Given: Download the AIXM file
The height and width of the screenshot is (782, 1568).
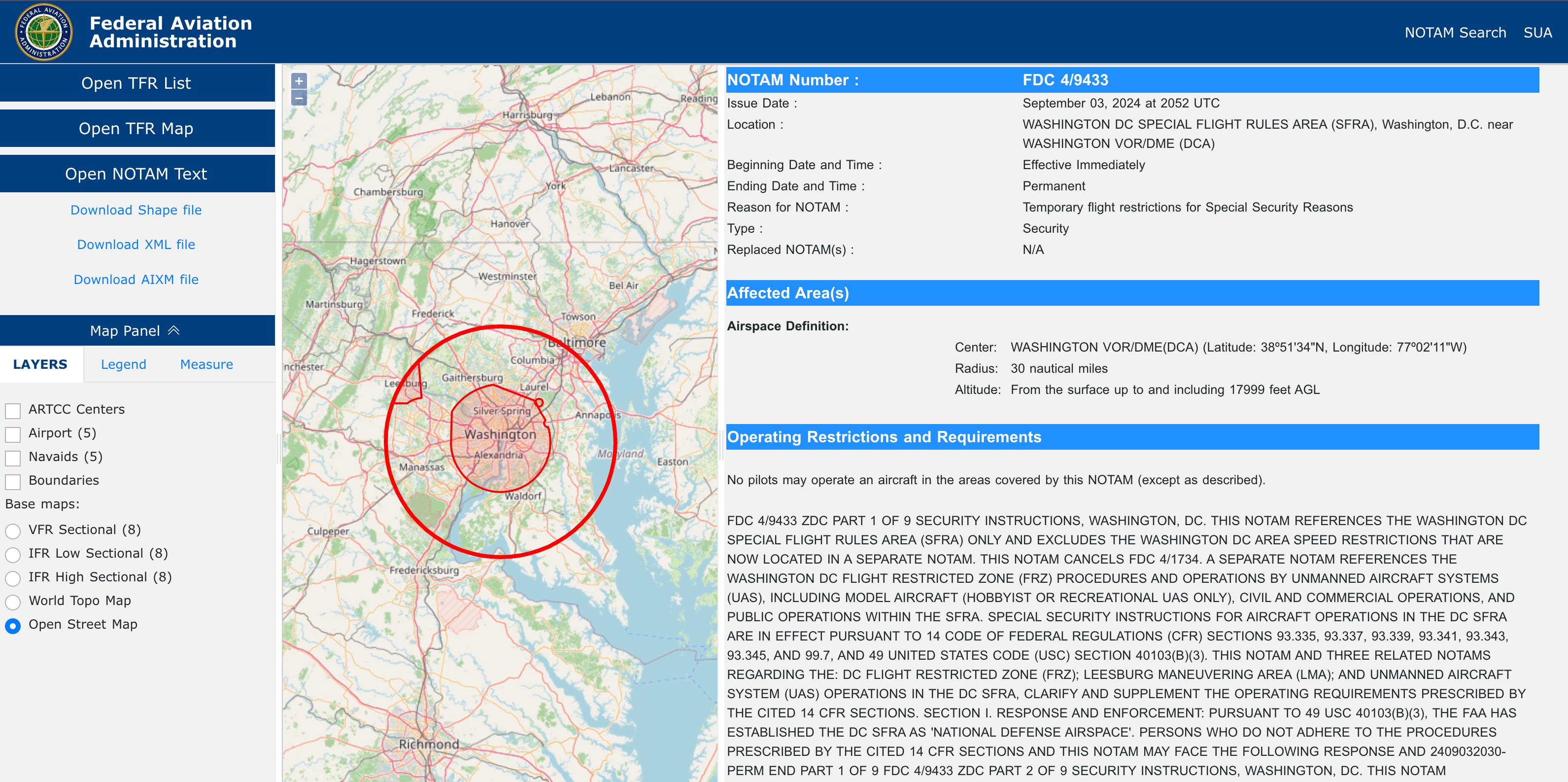Looking at the screenshot, I should (x=136, y=279).
